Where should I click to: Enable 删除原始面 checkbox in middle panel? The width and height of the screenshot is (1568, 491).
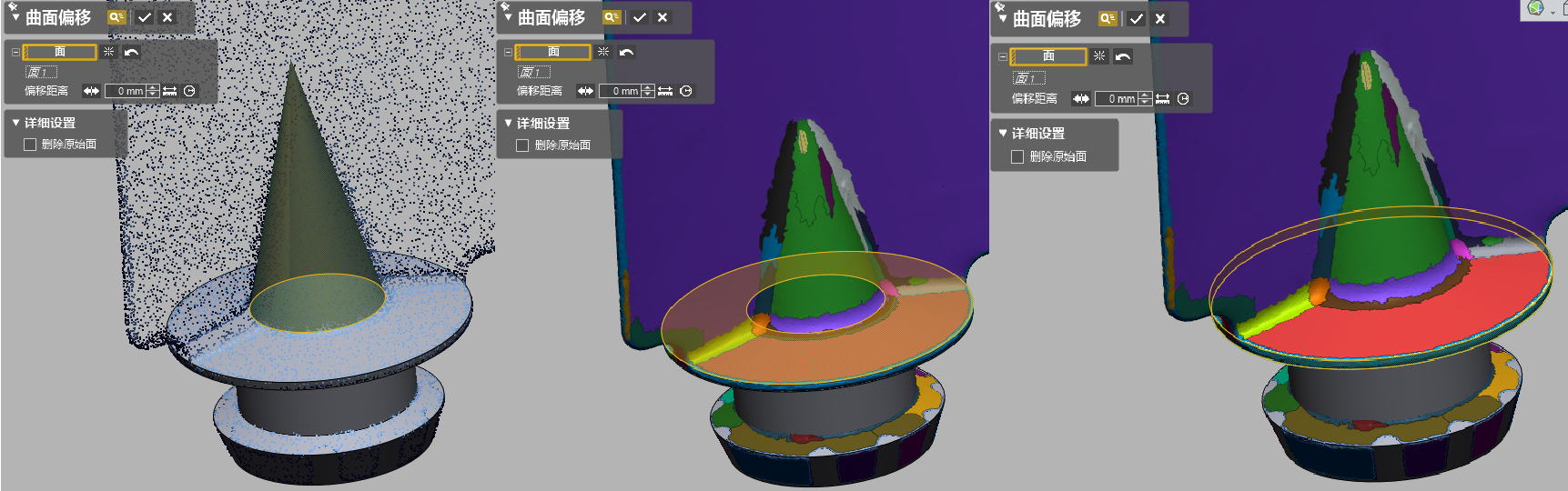point(522,145)
